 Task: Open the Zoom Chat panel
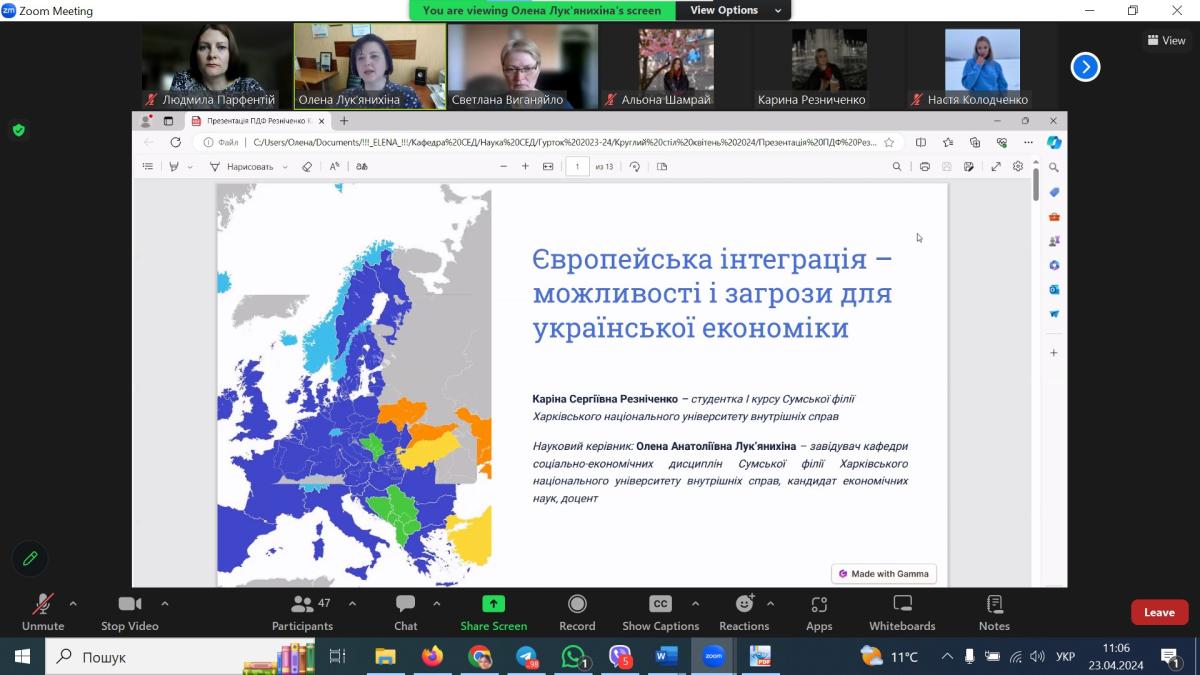tap(405, 612)
